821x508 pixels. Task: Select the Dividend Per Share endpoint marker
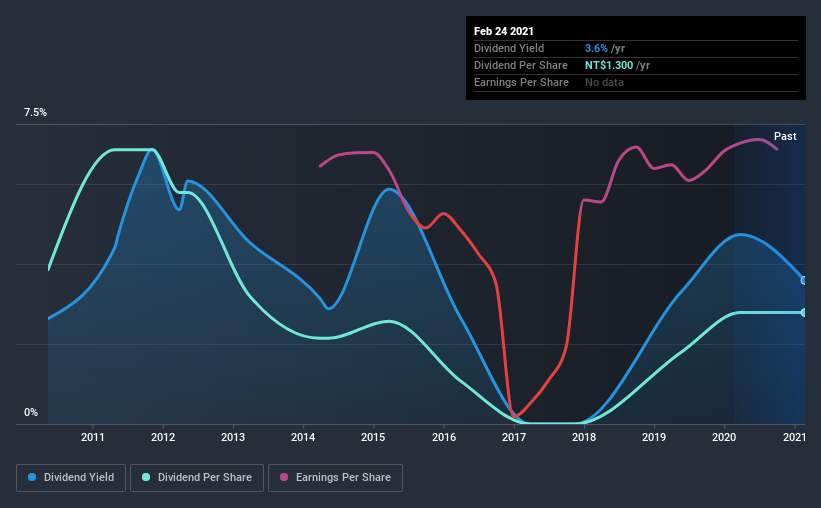(804, 313)
